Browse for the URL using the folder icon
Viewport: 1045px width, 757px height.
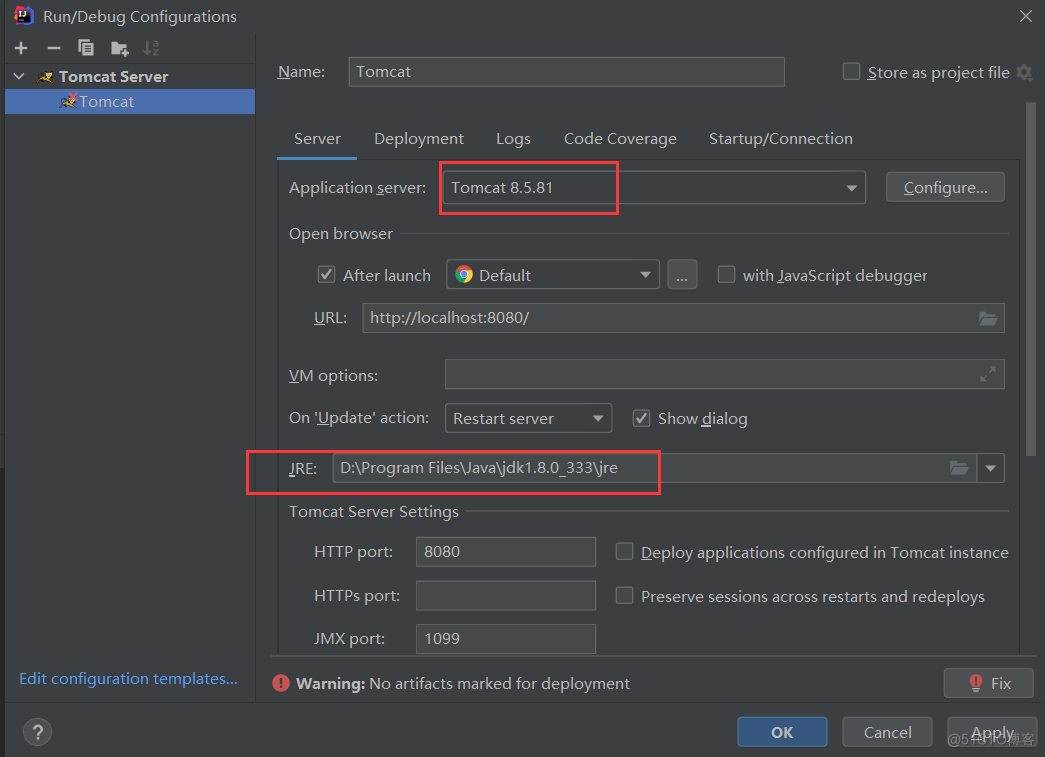point(988,319)
